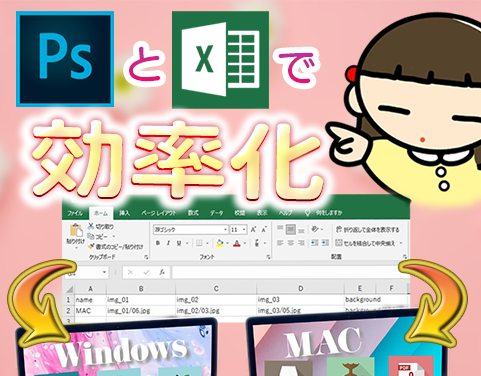Viewport: 481px width, 376px height.
Task: Select cell A2 containing MAC
Action: (x=90, y=311)
